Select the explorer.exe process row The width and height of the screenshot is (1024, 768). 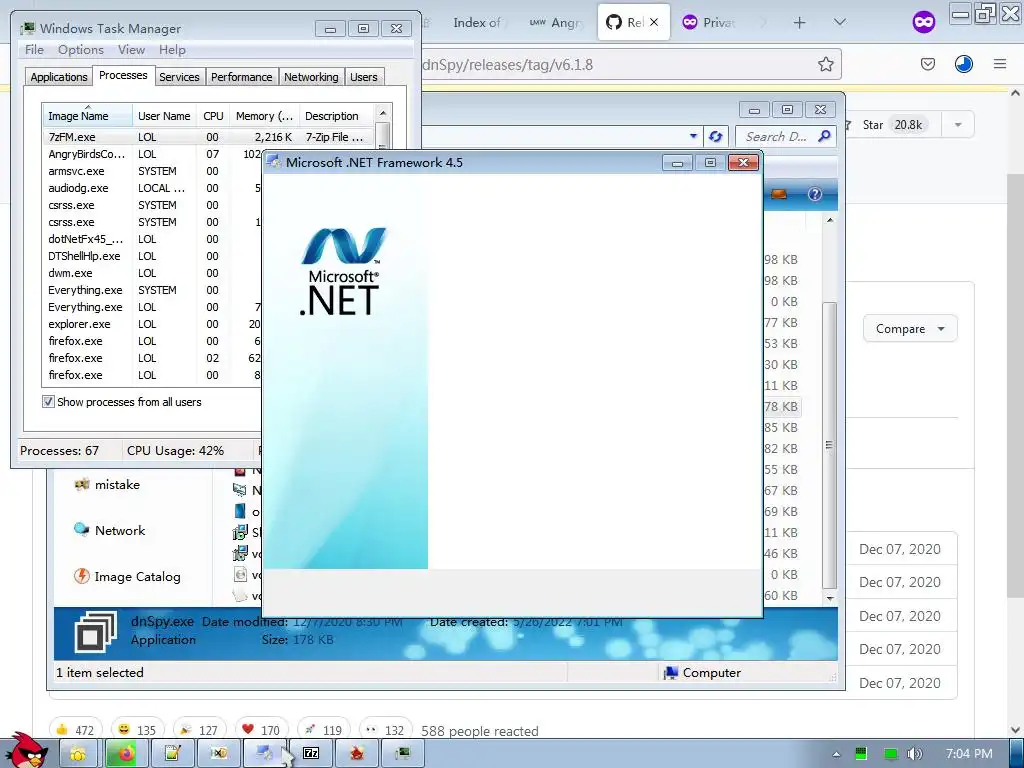coord(152,324)
